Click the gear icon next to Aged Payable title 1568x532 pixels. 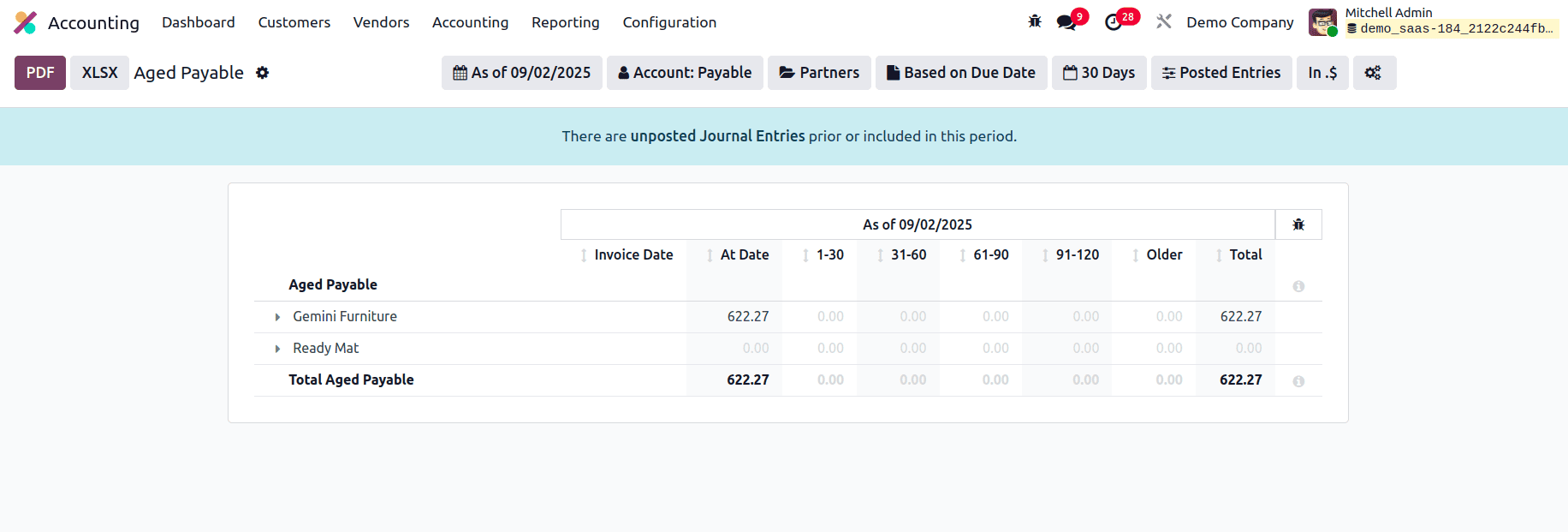point(262,73)
